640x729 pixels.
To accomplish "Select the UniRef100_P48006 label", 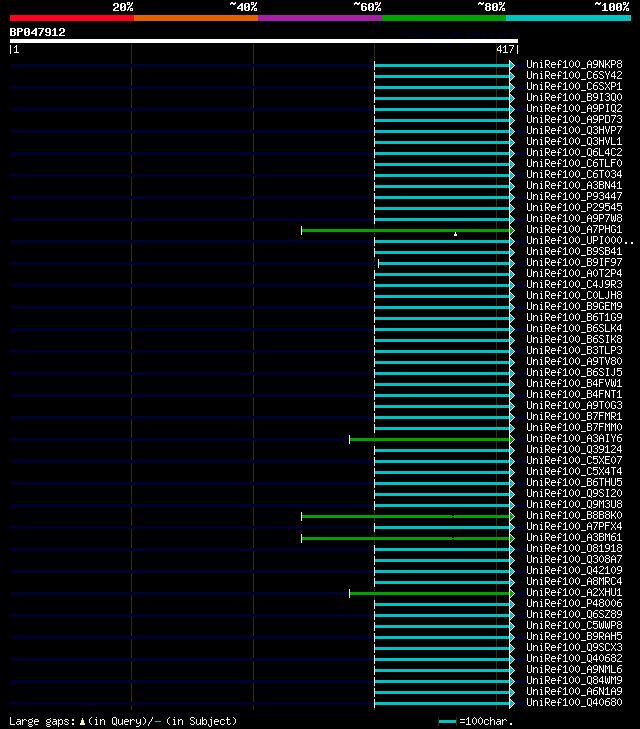I will pos(574,603).
